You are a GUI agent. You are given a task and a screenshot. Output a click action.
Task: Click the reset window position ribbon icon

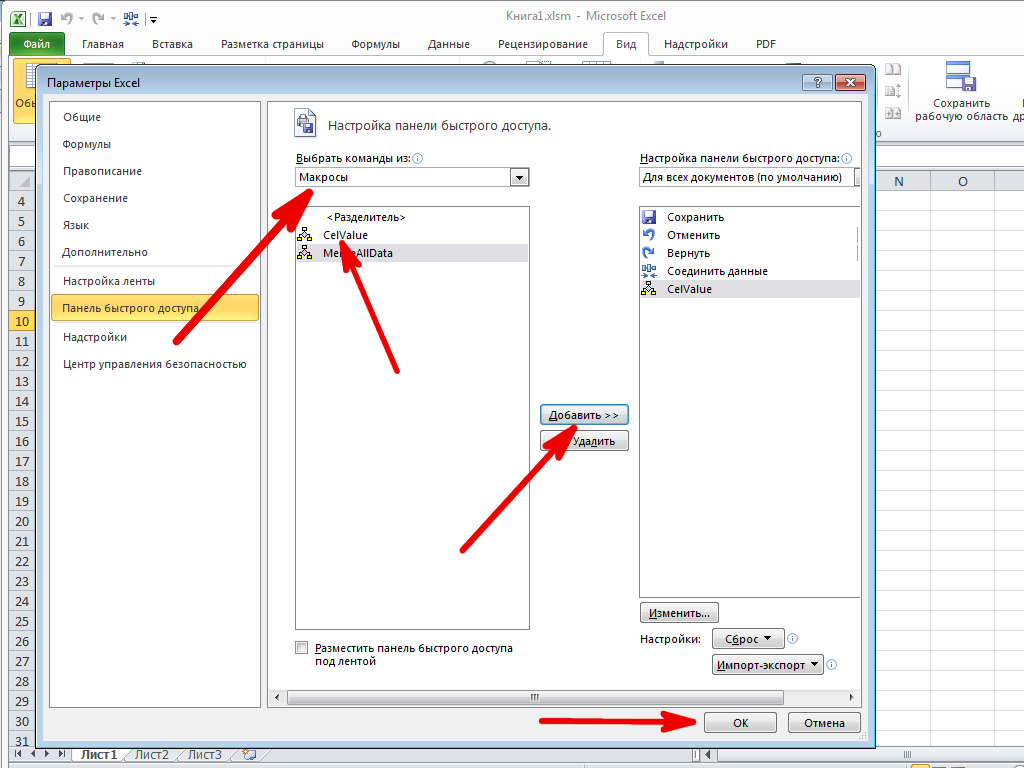tap(893, 113)
